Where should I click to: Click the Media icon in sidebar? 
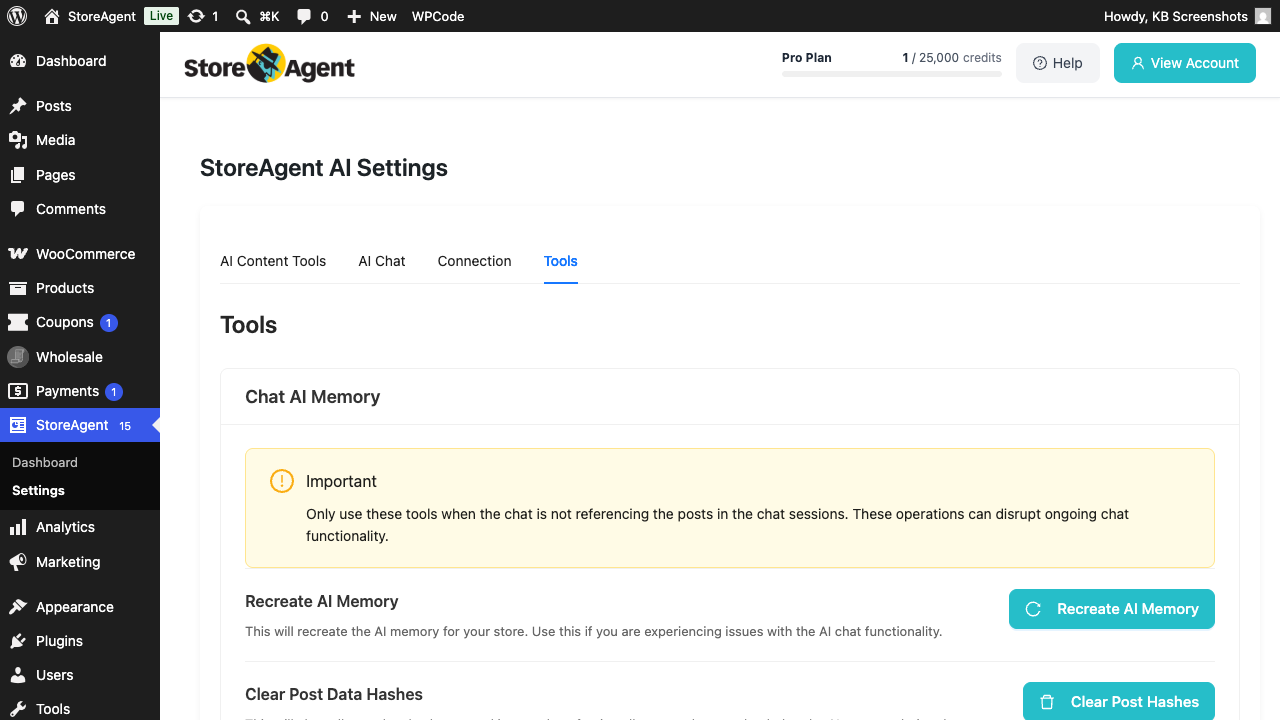coord(18,140)
